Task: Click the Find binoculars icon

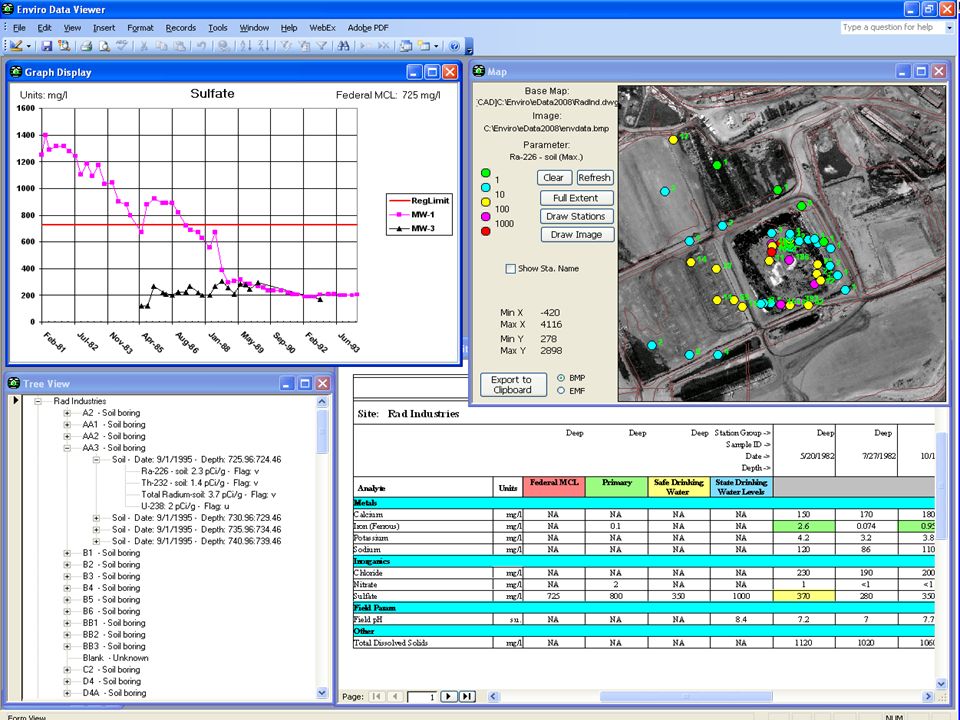Action: click(343, 46)
